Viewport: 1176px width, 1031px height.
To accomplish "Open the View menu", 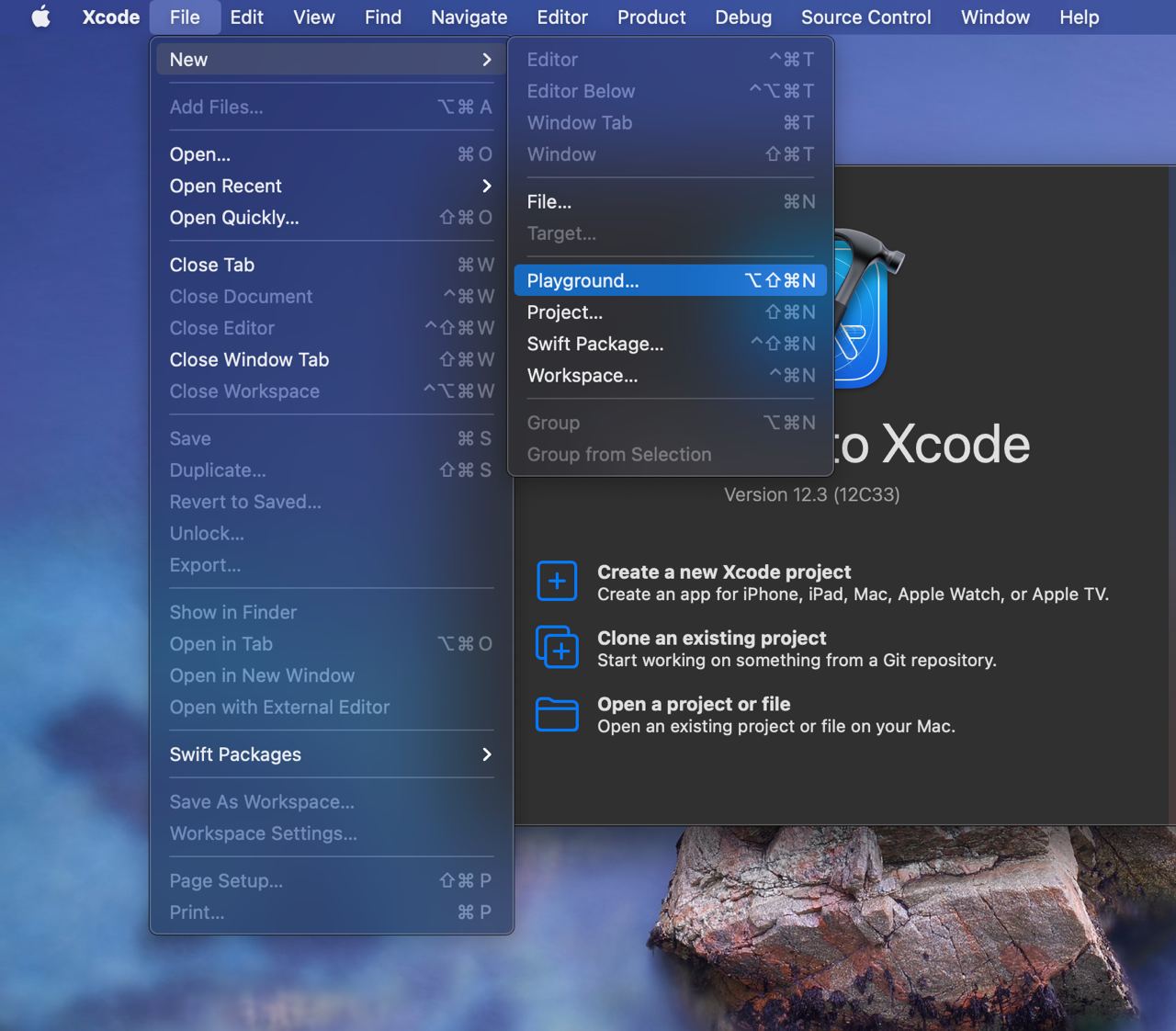I will tap(314, 17).
